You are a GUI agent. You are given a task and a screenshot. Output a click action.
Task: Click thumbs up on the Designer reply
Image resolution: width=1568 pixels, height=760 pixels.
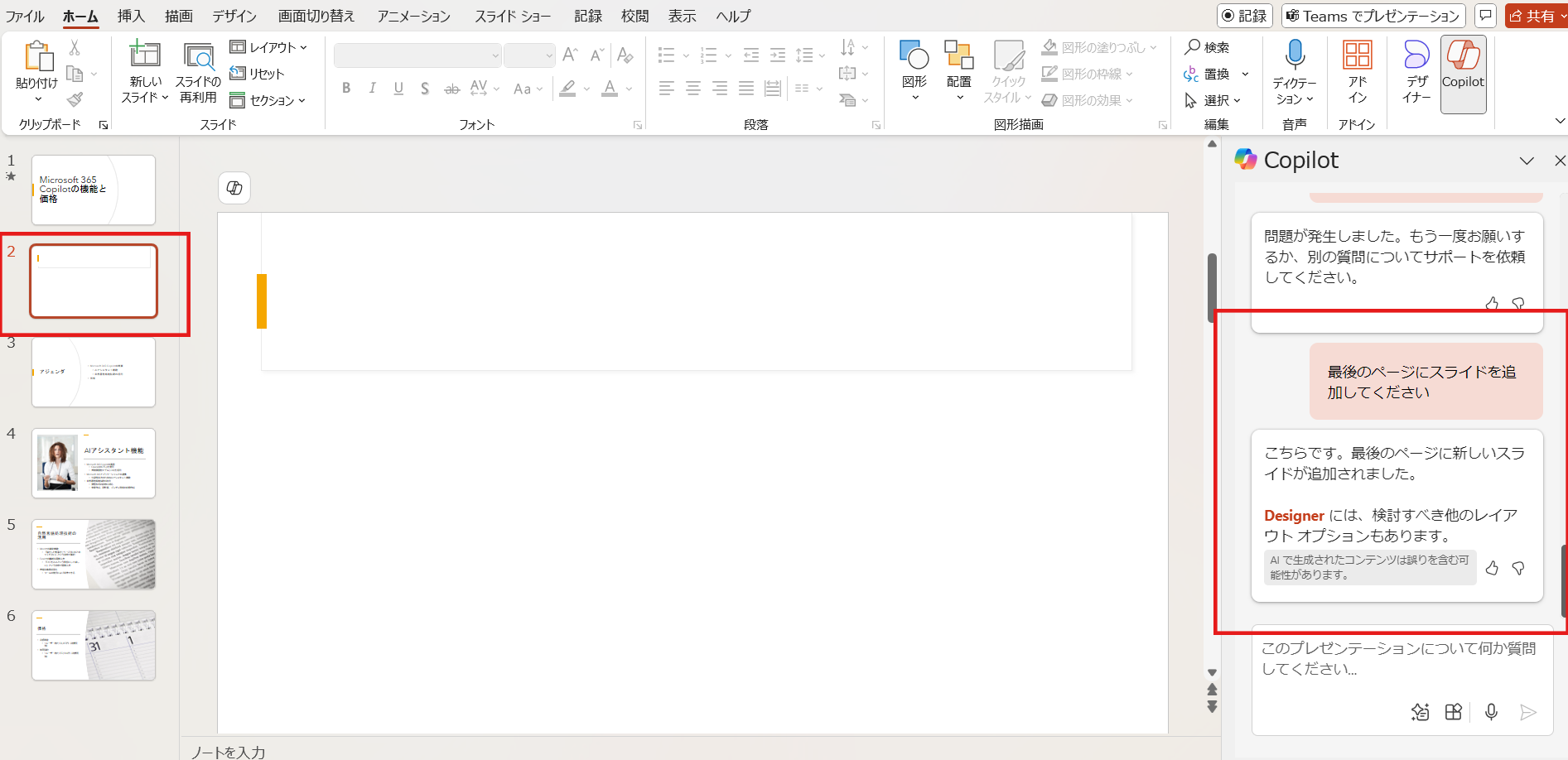click(x=1492, y=568)
